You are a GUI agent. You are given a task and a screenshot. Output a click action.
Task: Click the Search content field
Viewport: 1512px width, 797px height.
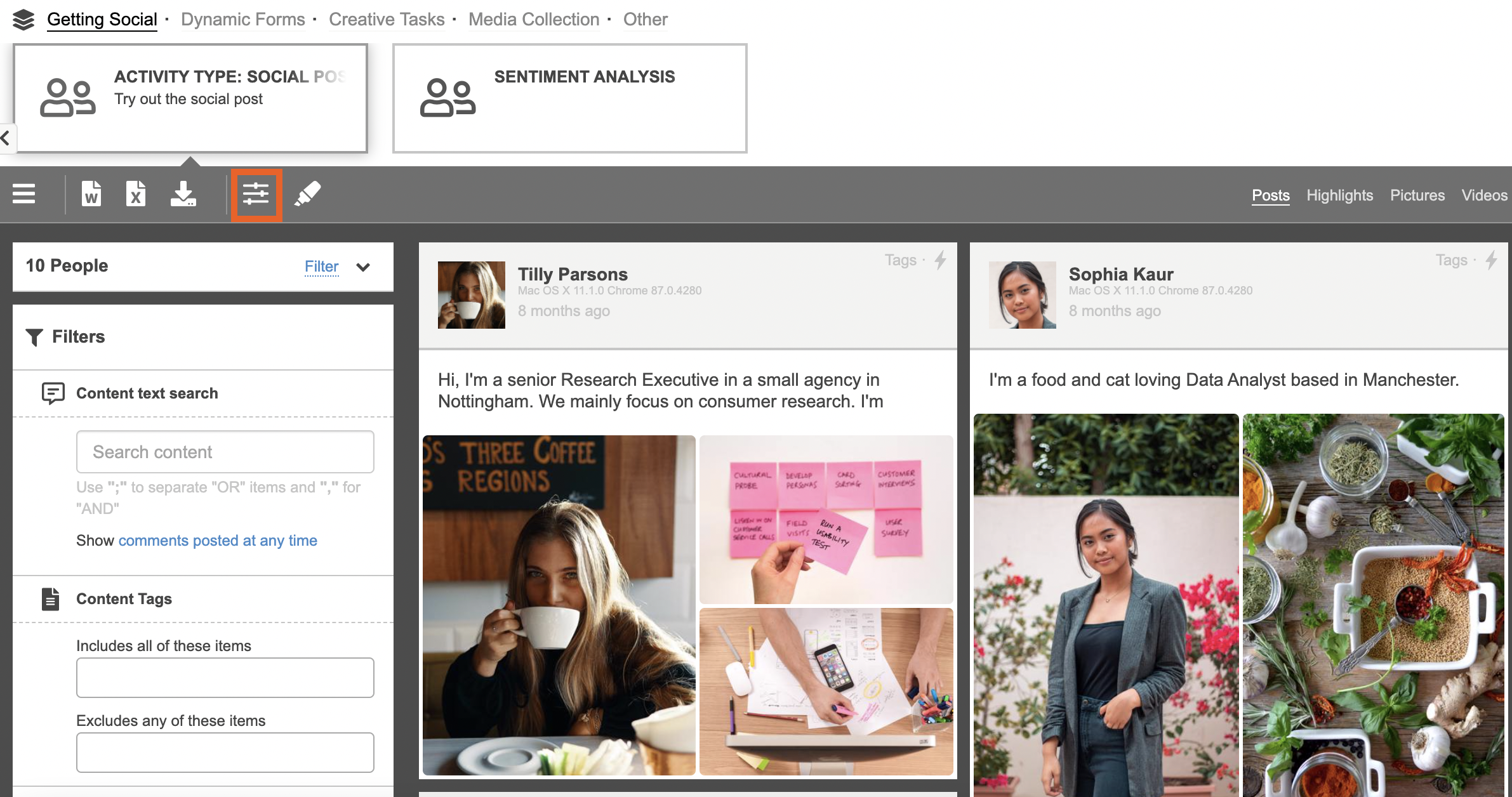click(x=225, y=452)
